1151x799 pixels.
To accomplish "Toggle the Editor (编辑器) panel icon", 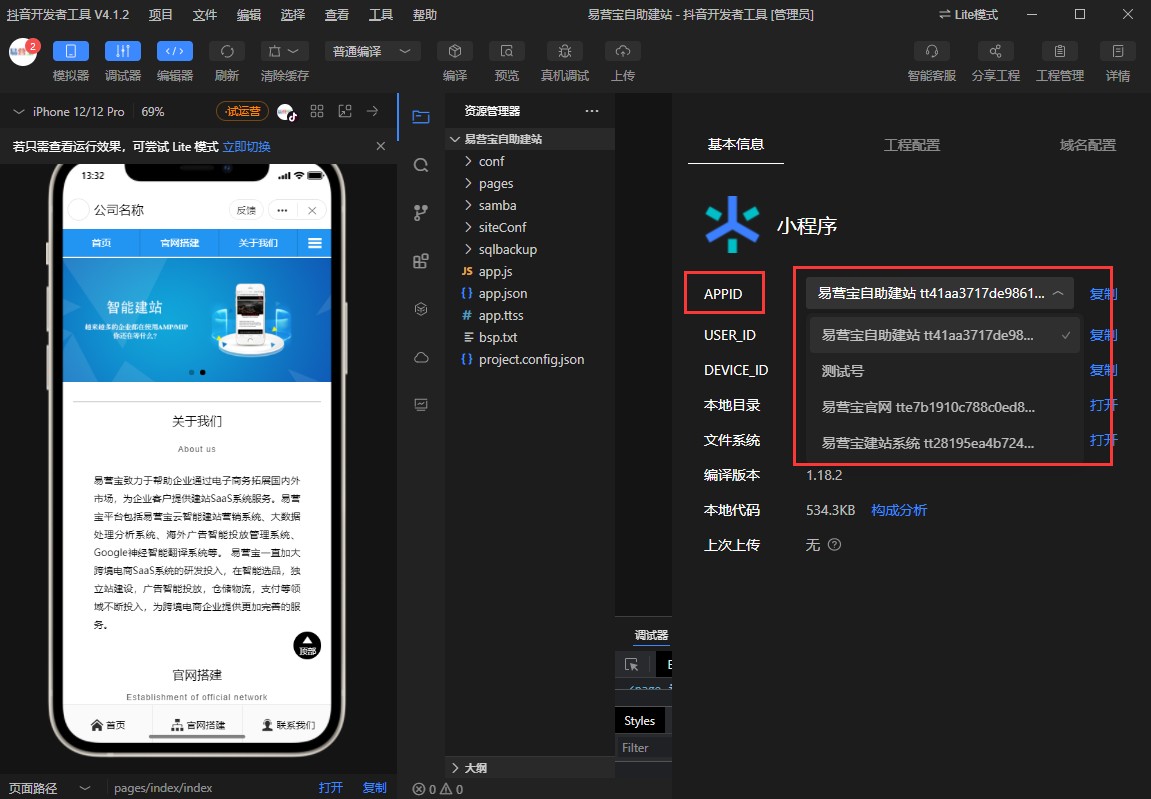I will pyautogui.click(x=175, y=51).
